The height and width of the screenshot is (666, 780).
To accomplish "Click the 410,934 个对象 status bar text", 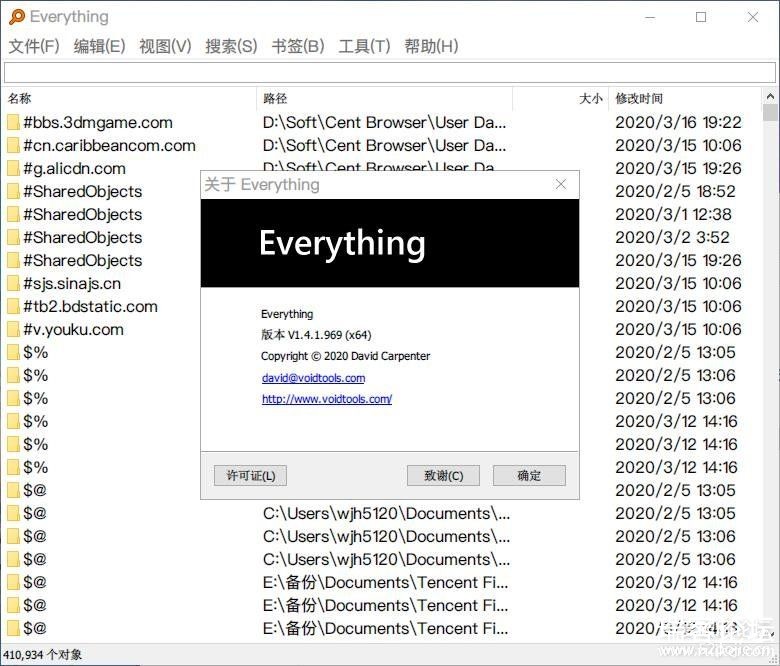I will [43, 655].
